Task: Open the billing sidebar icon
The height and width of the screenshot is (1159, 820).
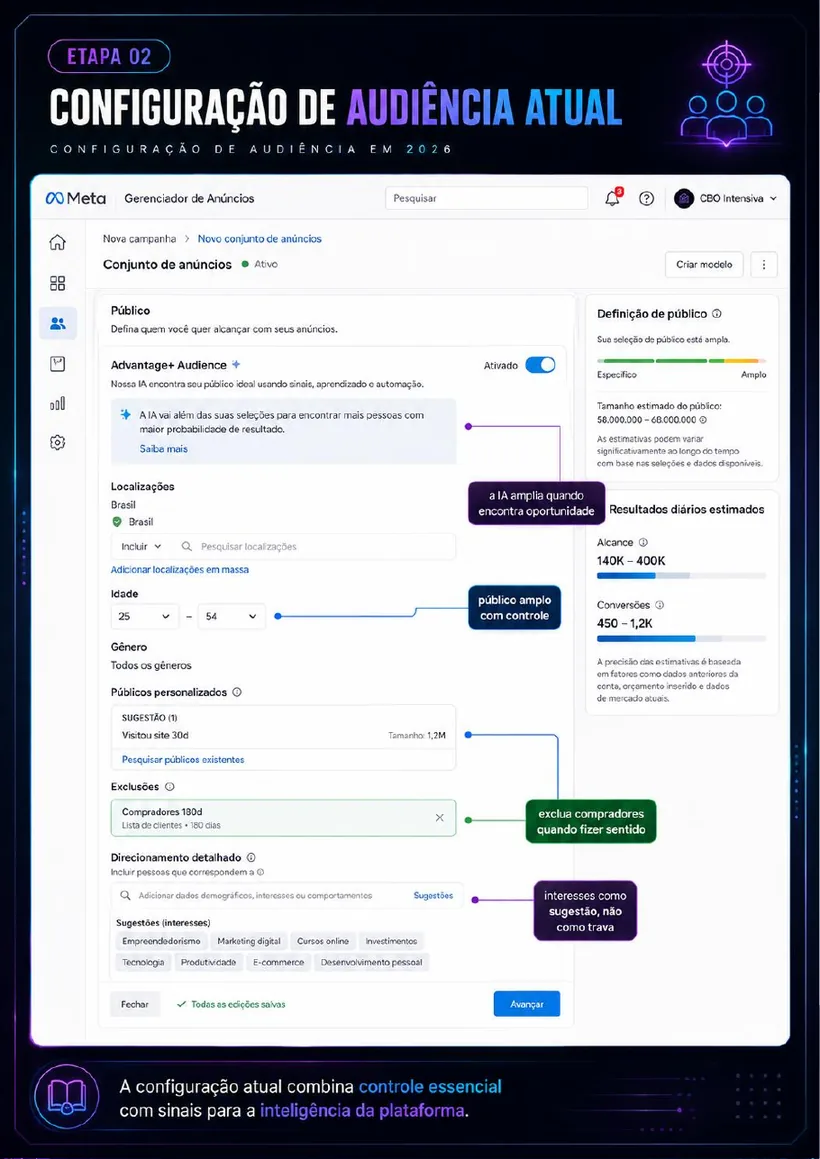Action: (x=58, y=364)
